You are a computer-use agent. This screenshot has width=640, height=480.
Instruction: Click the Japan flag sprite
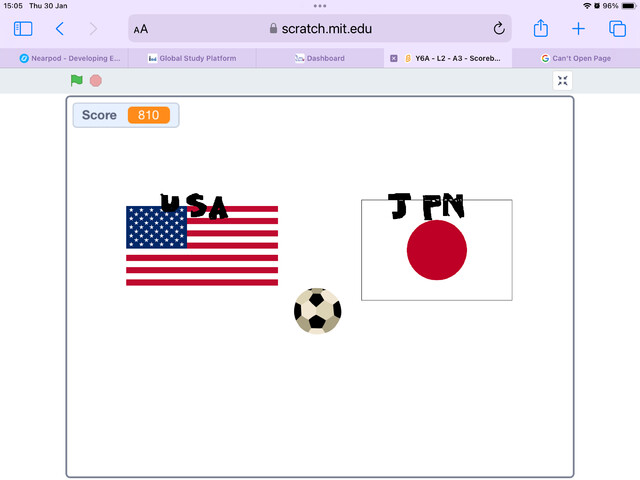coord(437,250)
